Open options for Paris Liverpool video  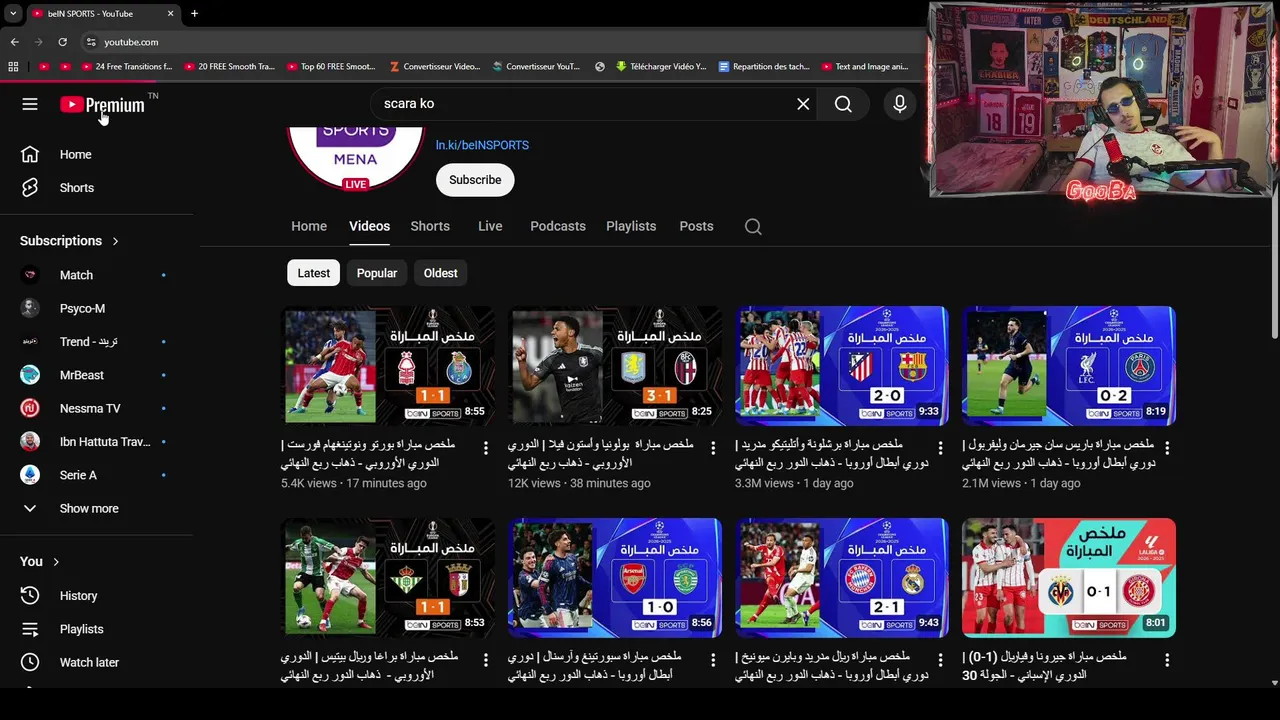tap(1167, 448)
